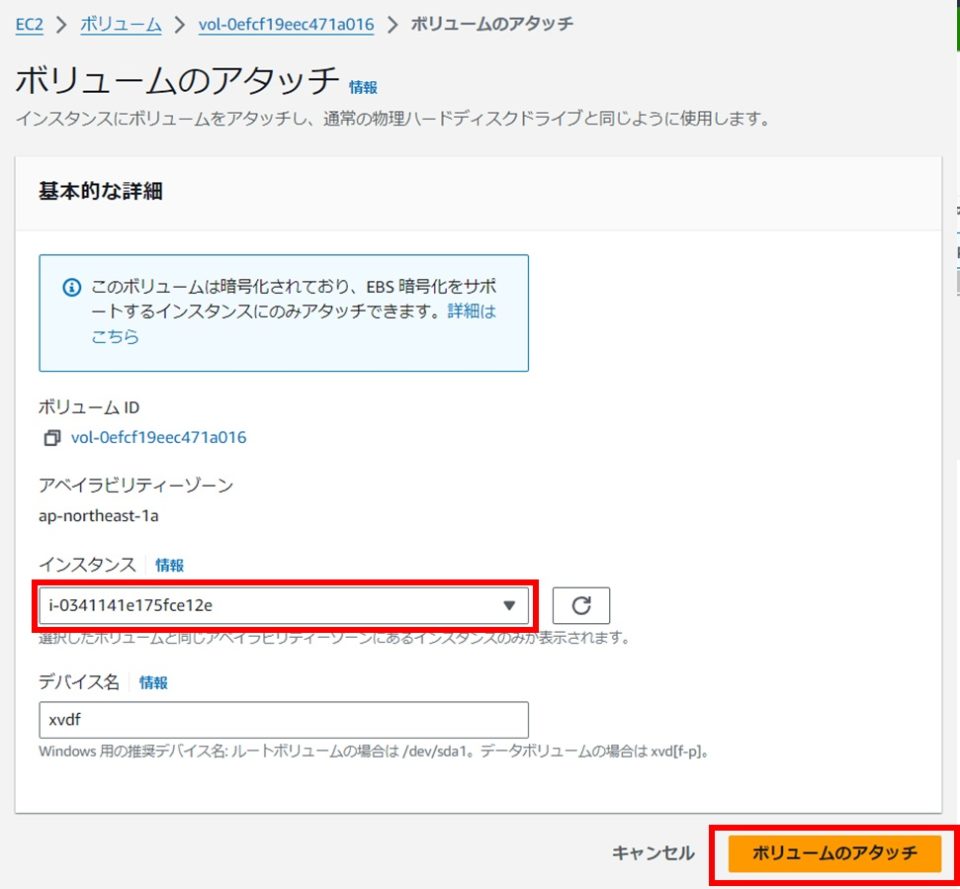Navigate to the EC2 breadcrumb
The height and width of the screenshot is (889, 960).
click(x=28, y=24)
